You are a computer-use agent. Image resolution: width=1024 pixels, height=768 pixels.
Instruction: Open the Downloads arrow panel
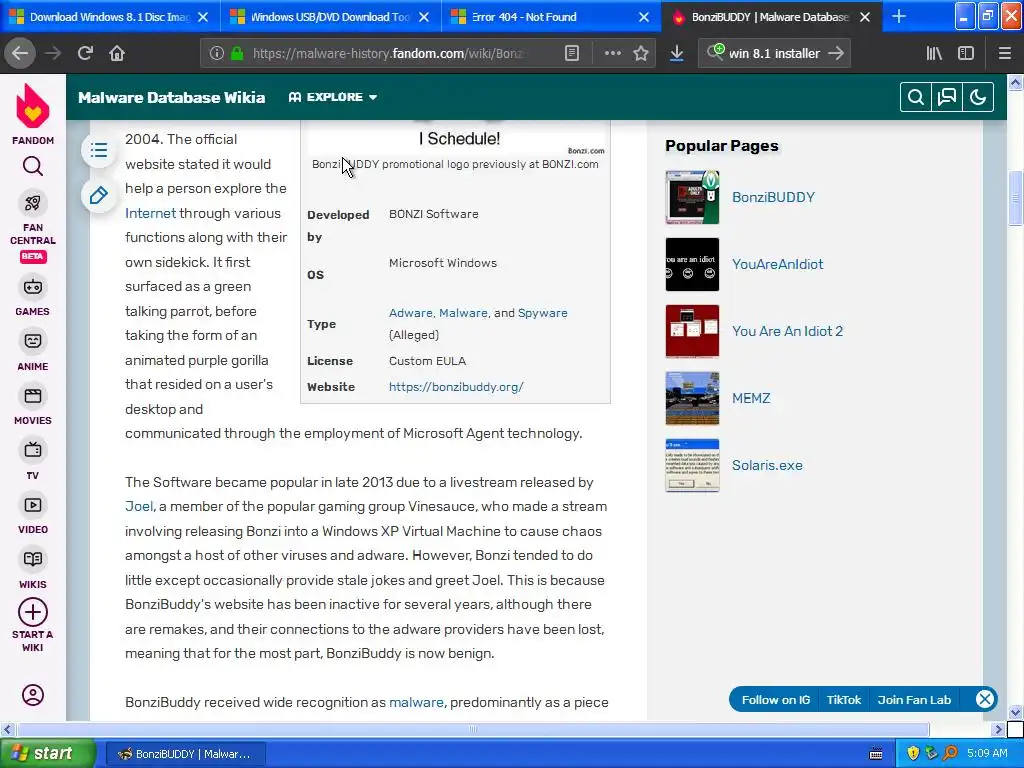pos(677,53)
